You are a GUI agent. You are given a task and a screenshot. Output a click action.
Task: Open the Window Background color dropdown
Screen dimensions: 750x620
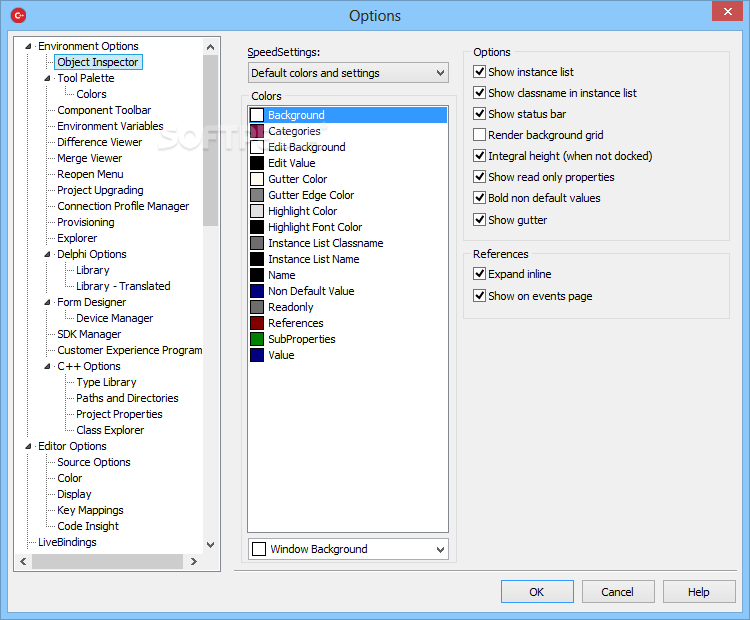[348, 549]
